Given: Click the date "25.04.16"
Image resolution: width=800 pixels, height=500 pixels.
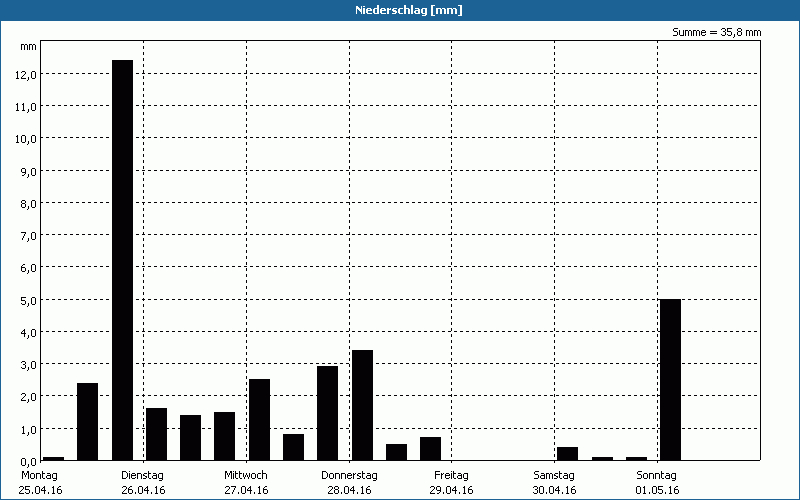Looking at the screenshot, I should tap(40, 490).
